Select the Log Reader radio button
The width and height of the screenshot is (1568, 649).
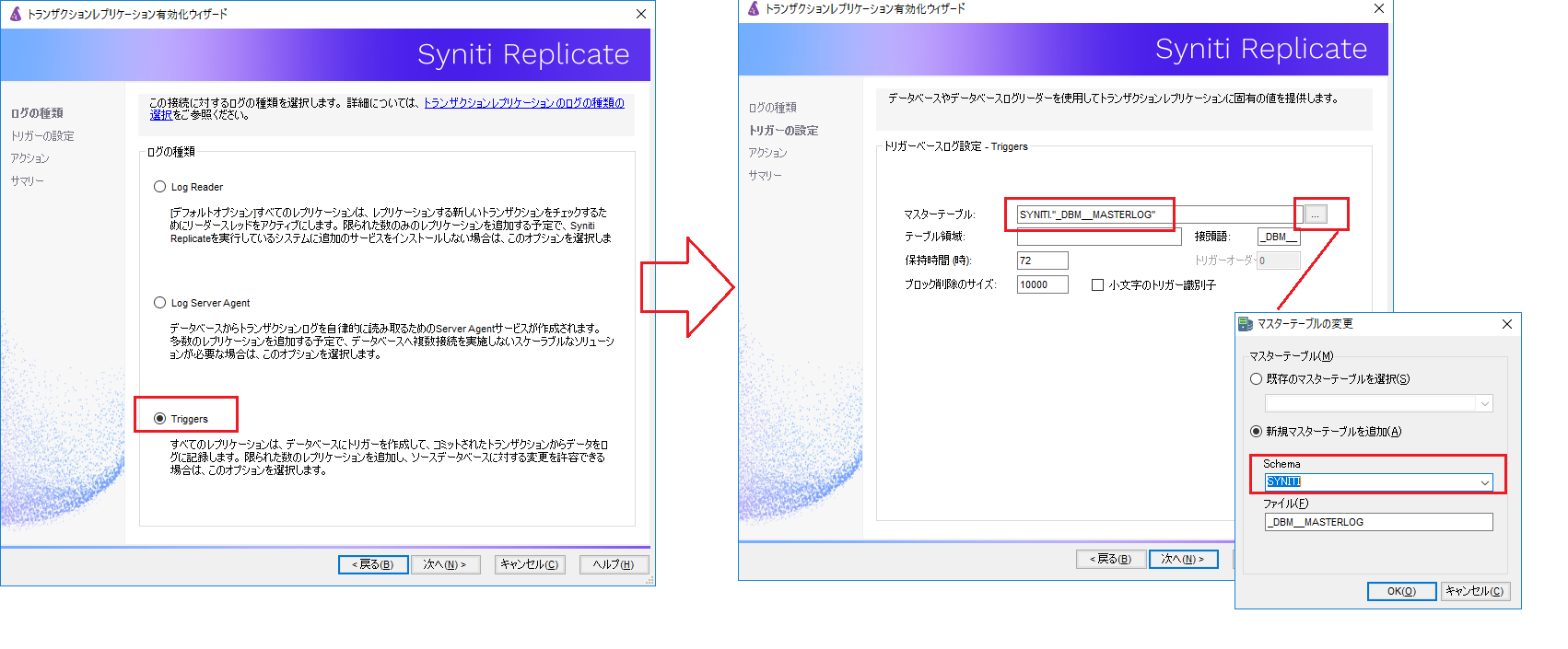point(159,187)
